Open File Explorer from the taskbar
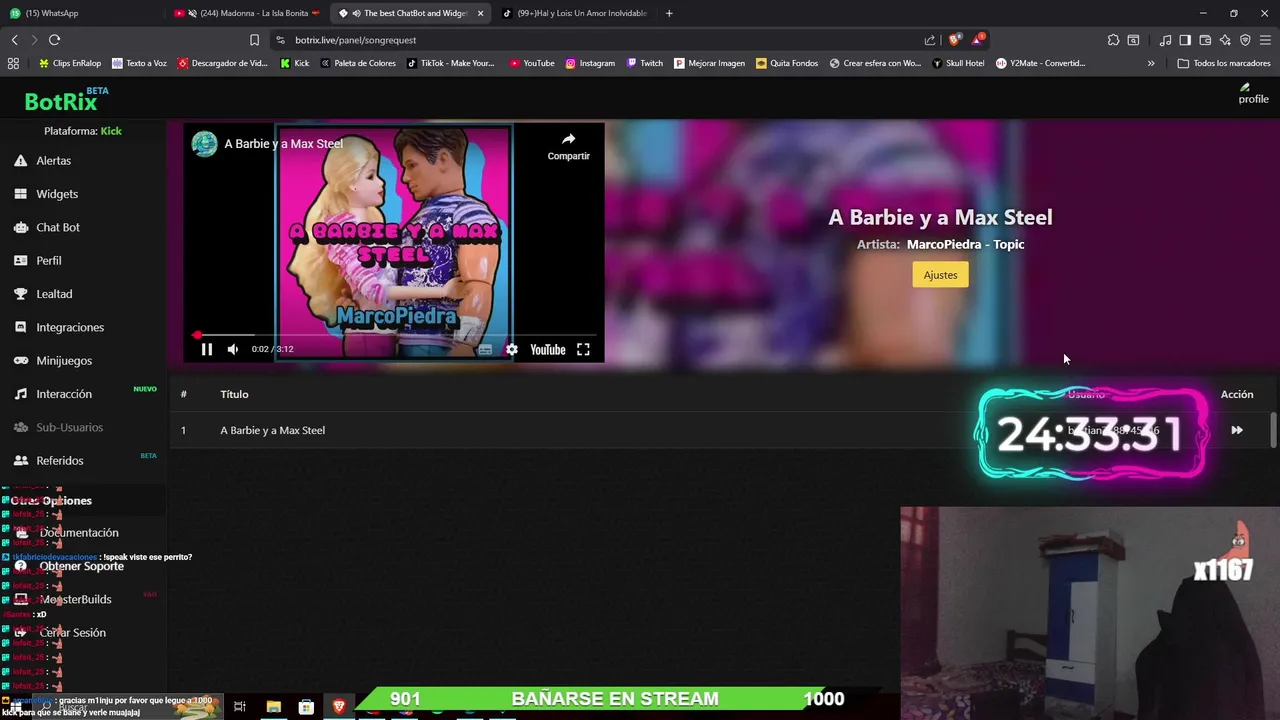Viewport: 1280px width, 720px height. click(x=273, y=707)
